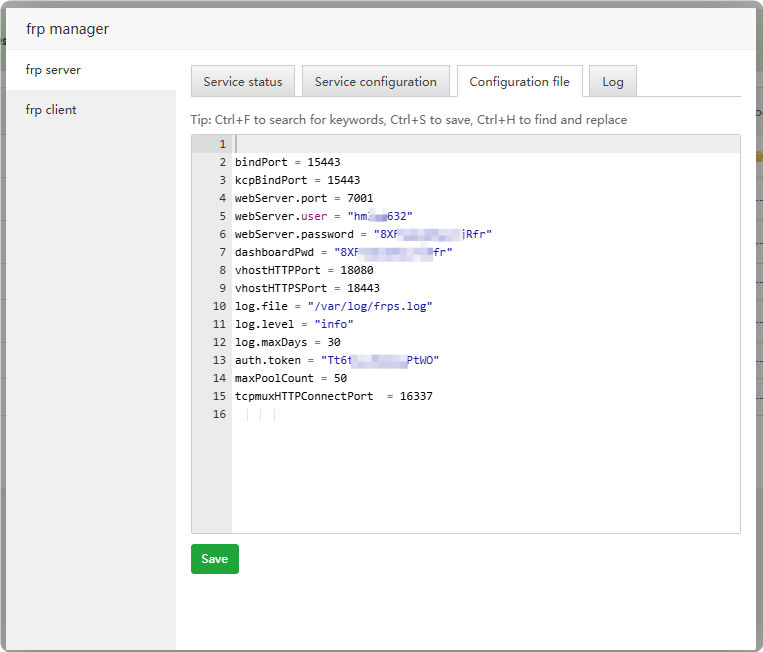Click the kcpBindPort value 15443
This screenshot has height=652, width=763.
click(x=343, y=180)
